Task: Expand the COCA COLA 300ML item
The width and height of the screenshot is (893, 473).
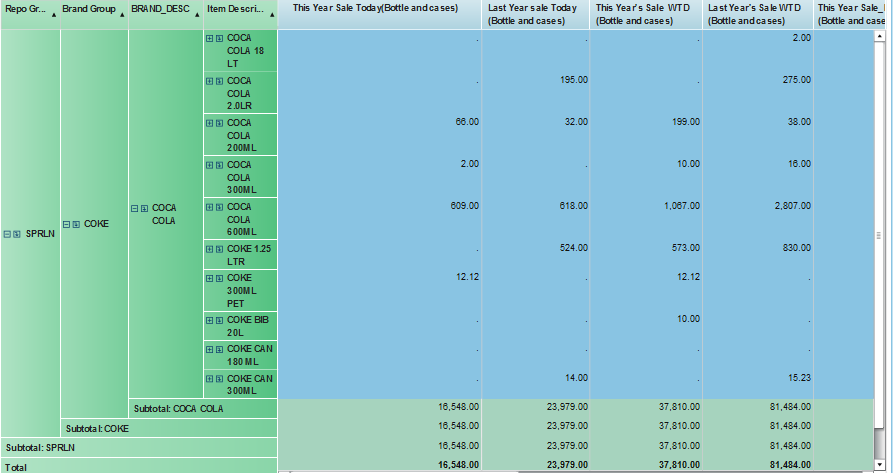Action: click(210, 165)
